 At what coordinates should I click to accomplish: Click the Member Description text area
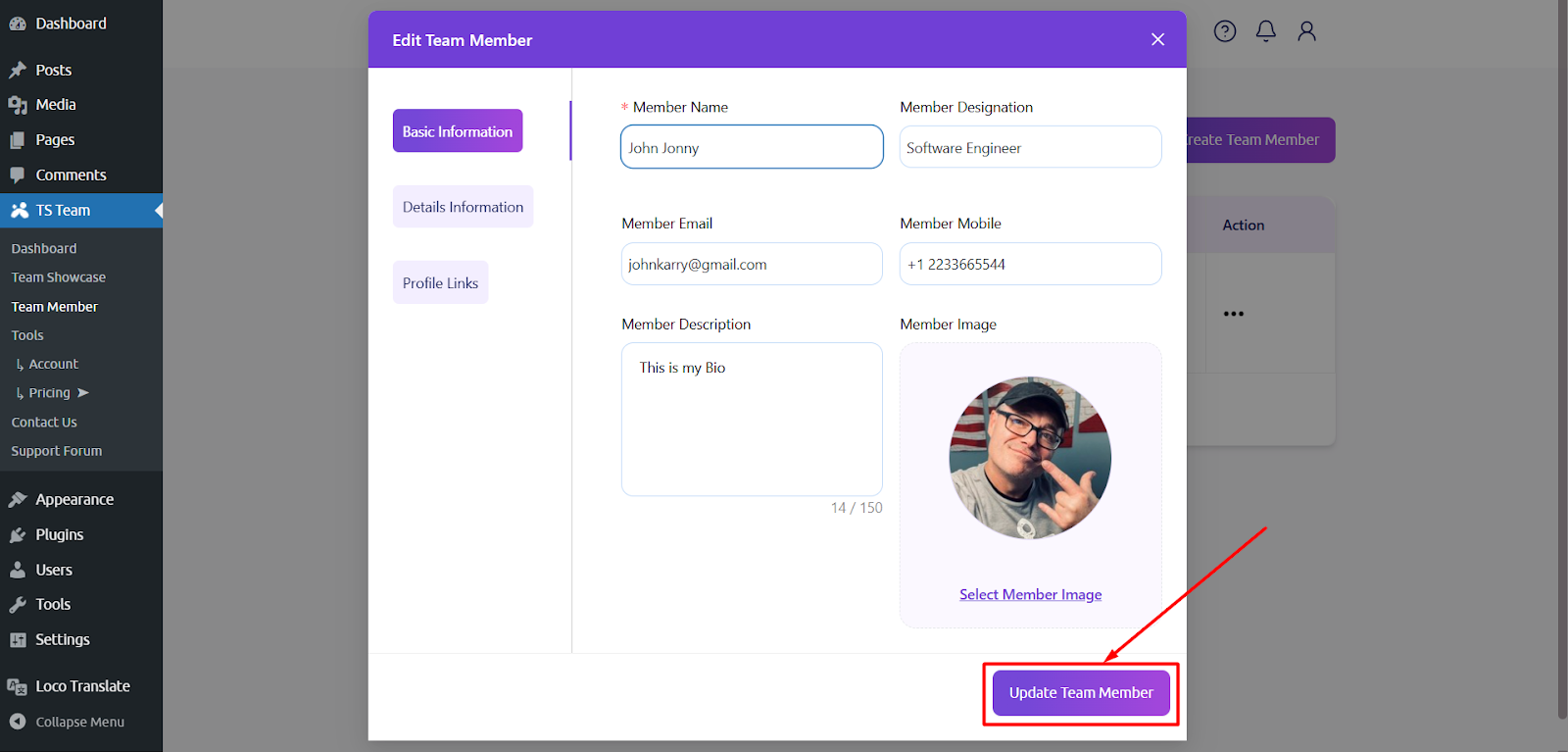752,419
